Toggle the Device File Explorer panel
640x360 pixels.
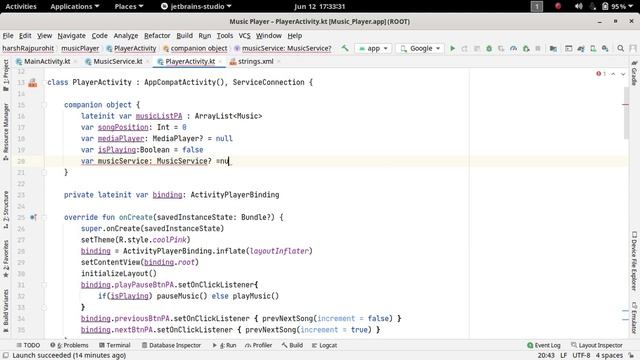point(634,260)
